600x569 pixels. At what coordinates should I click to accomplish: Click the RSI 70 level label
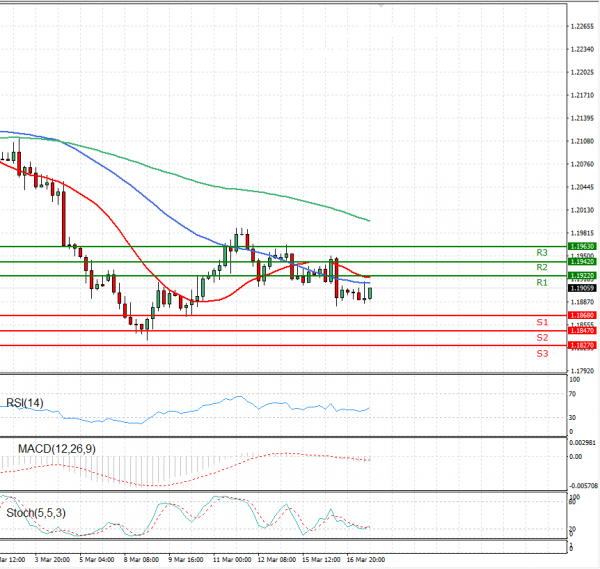(x=572, y=394)
